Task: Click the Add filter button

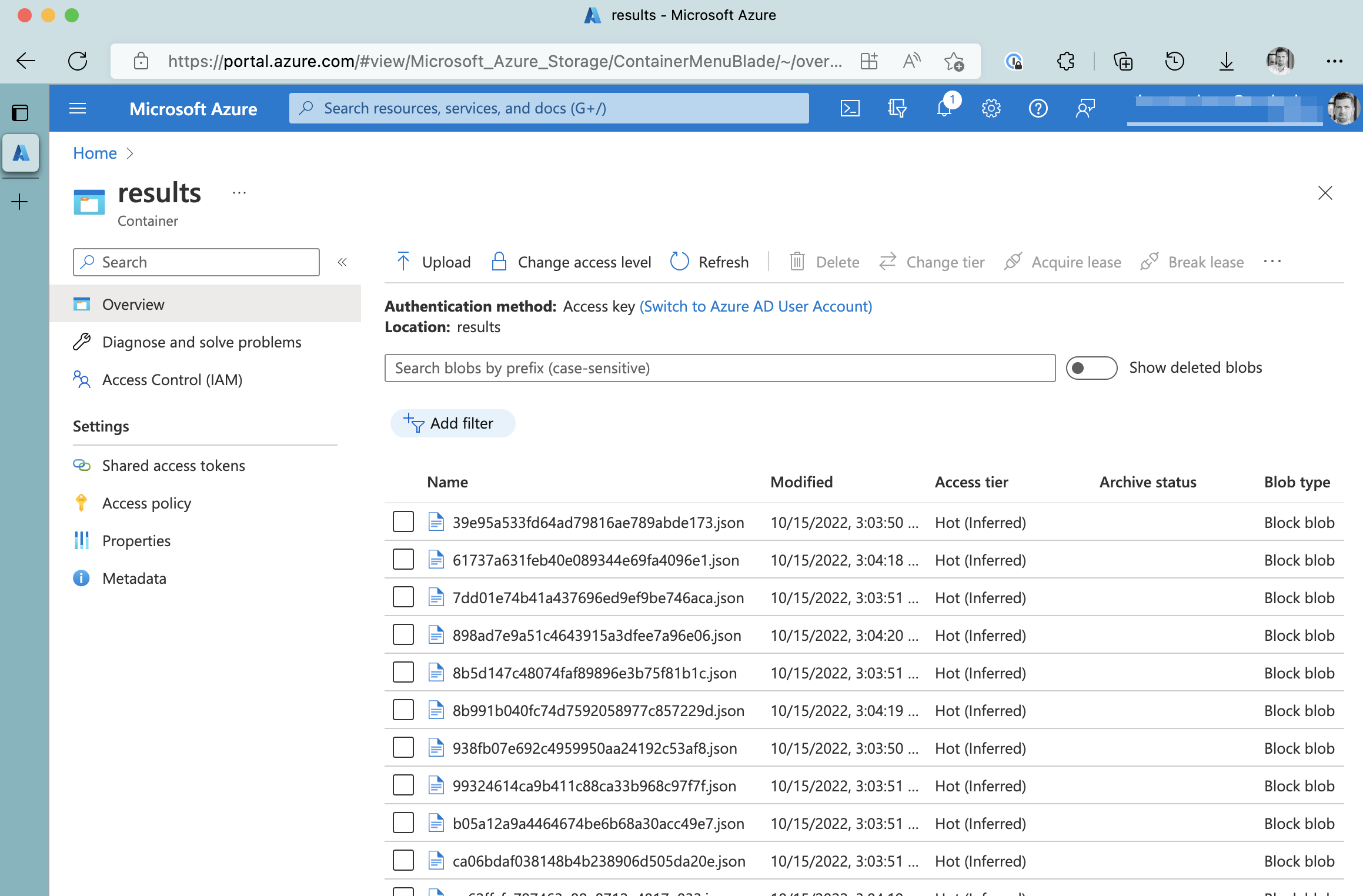Action: tap(452, 423)
